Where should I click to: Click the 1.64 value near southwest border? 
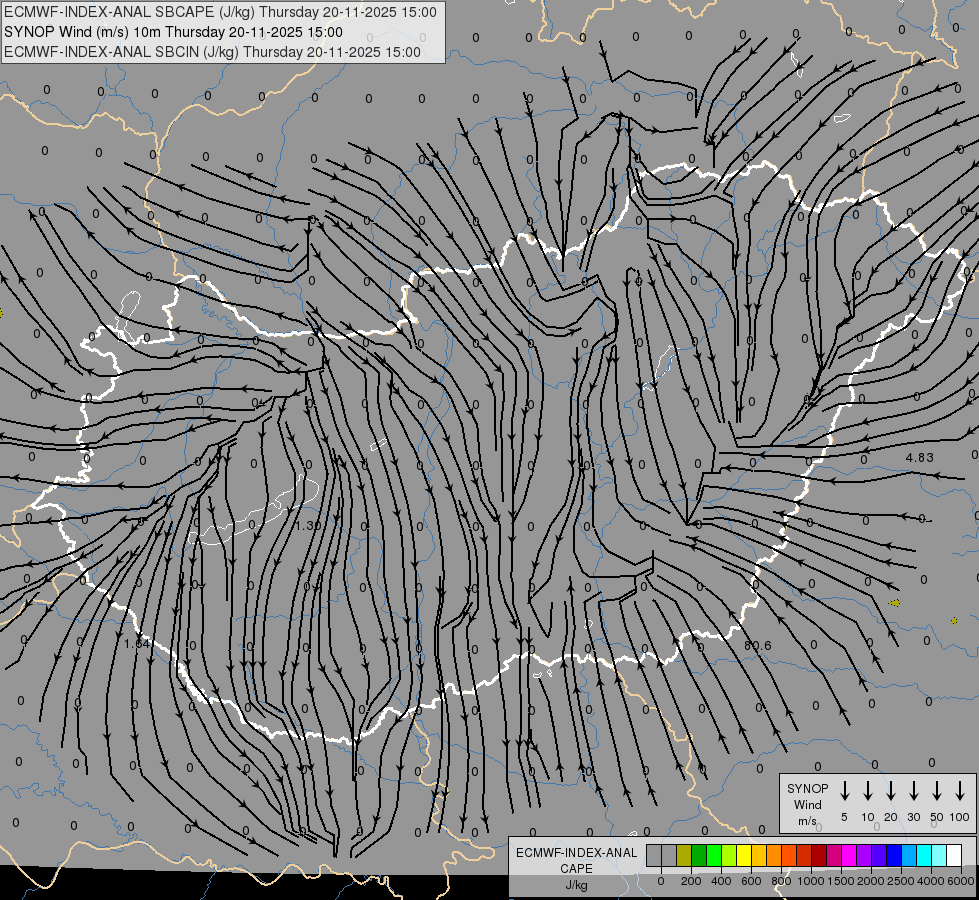(137, 643)
